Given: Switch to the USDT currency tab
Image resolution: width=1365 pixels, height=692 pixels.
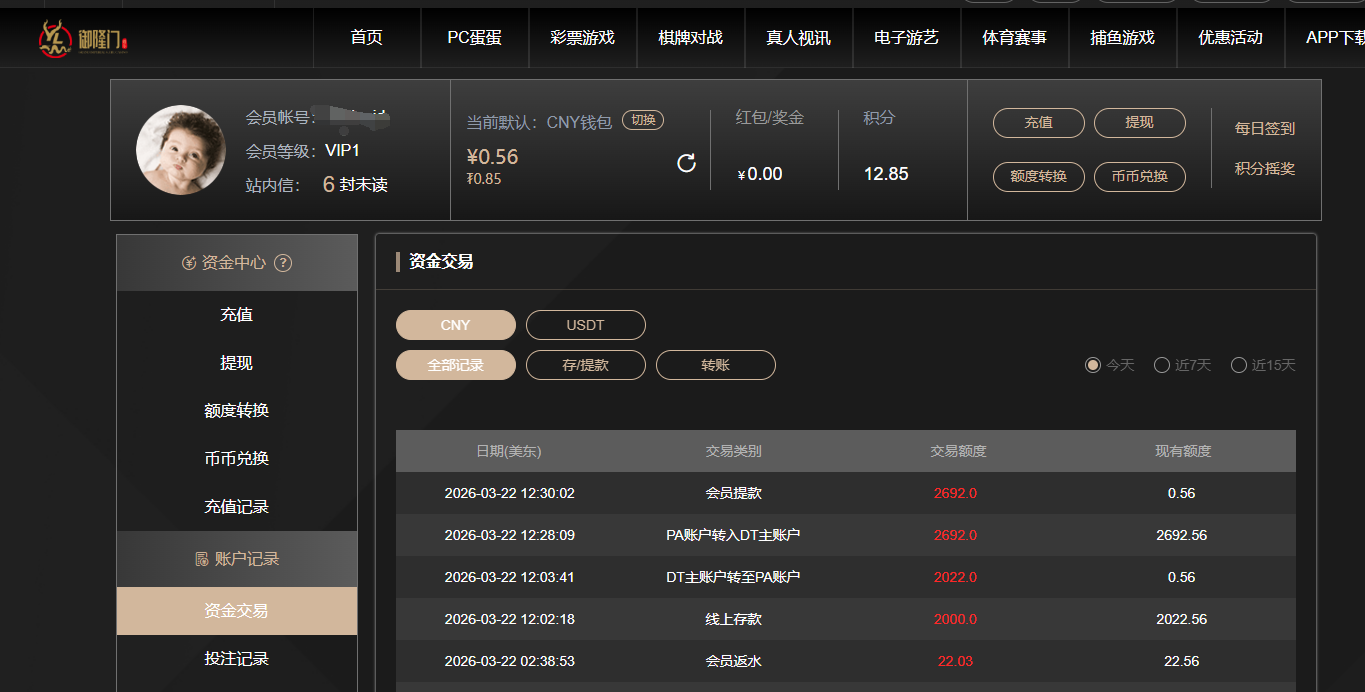Looking at the screenshot, I should (x=585, y=325).
